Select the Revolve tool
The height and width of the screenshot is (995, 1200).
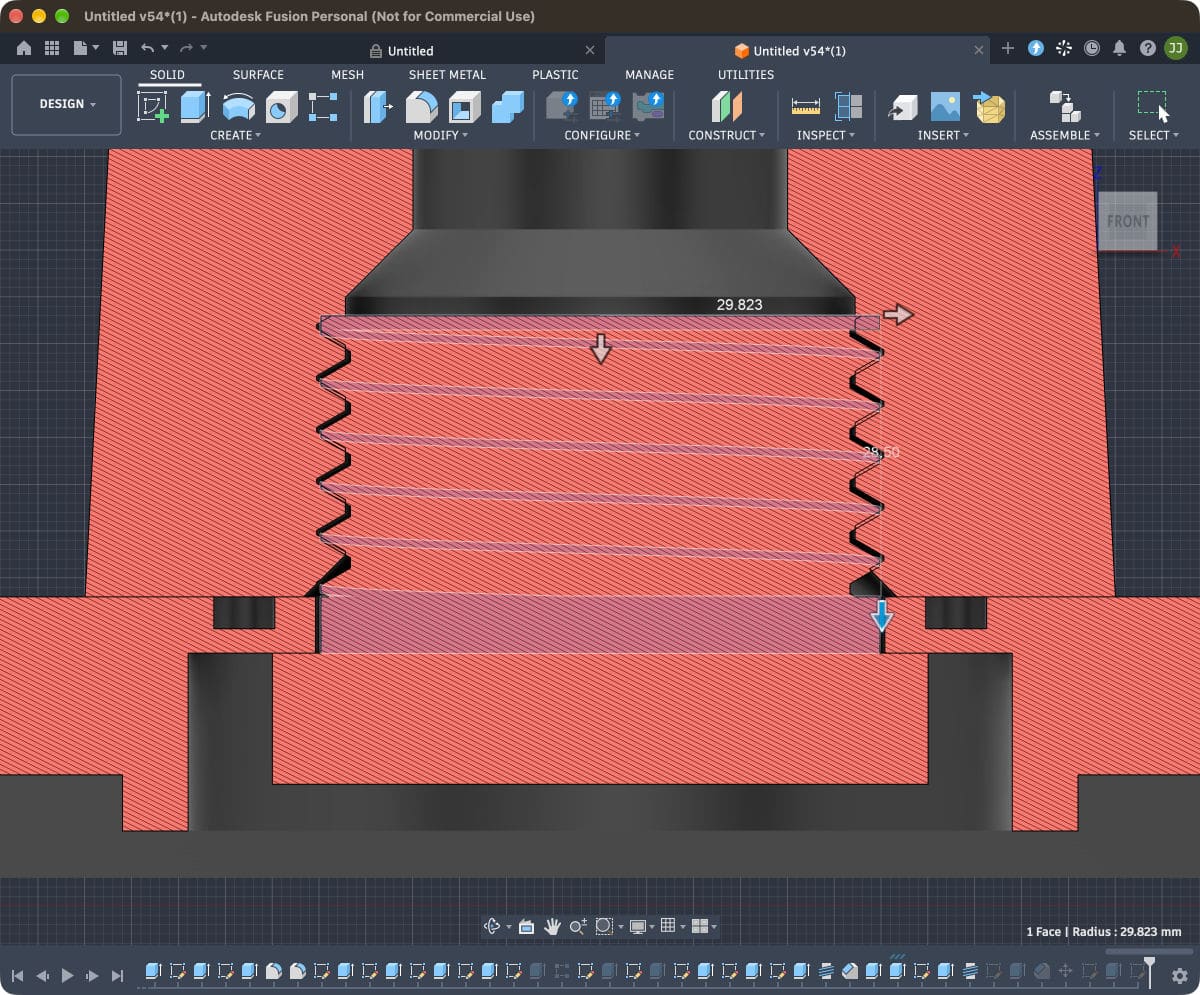click(x=238, y=106)
